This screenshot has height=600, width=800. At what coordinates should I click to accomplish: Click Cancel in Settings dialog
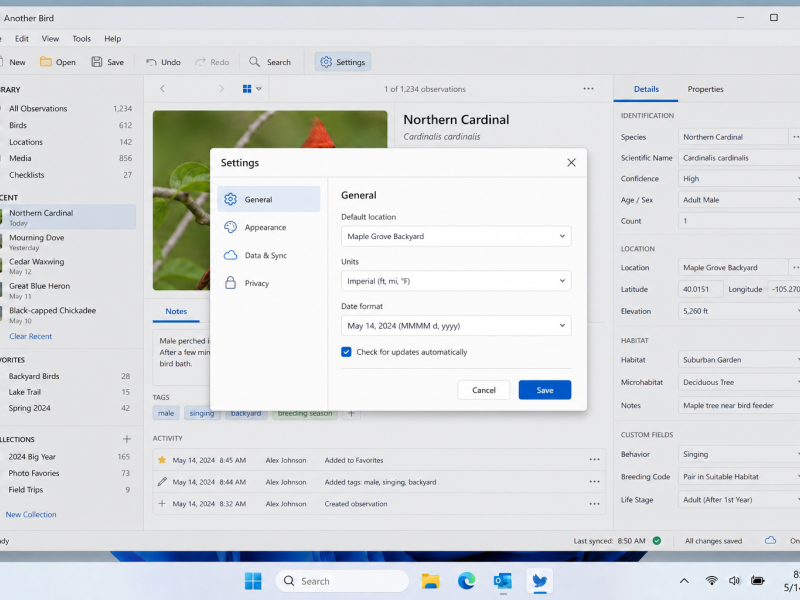[x=484, y=390]
